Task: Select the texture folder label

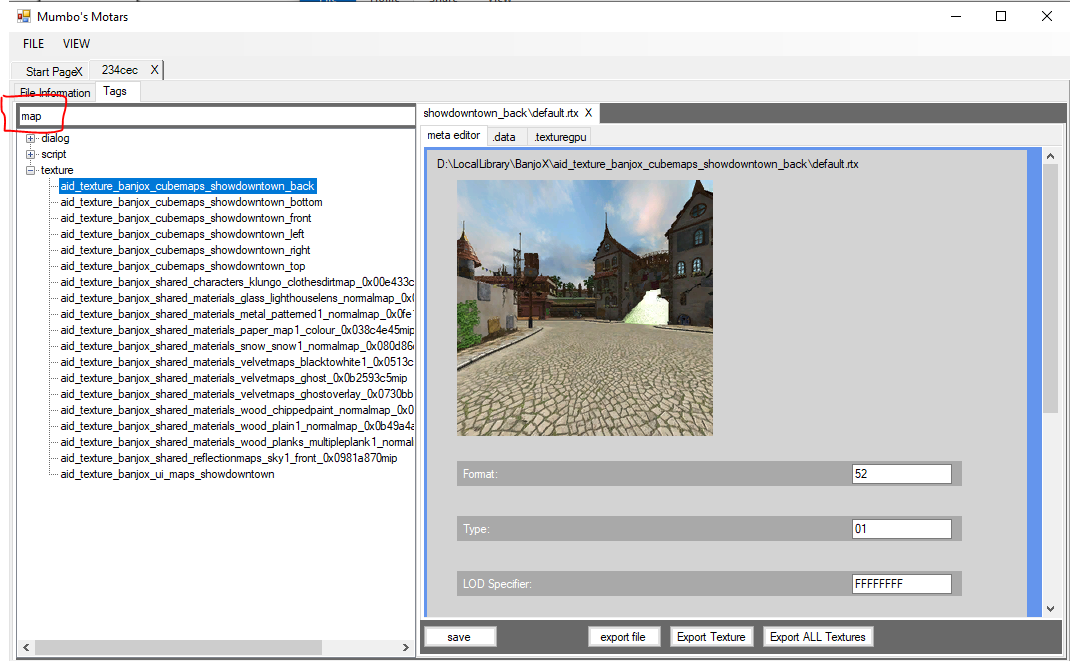Action: coord(57,170)
